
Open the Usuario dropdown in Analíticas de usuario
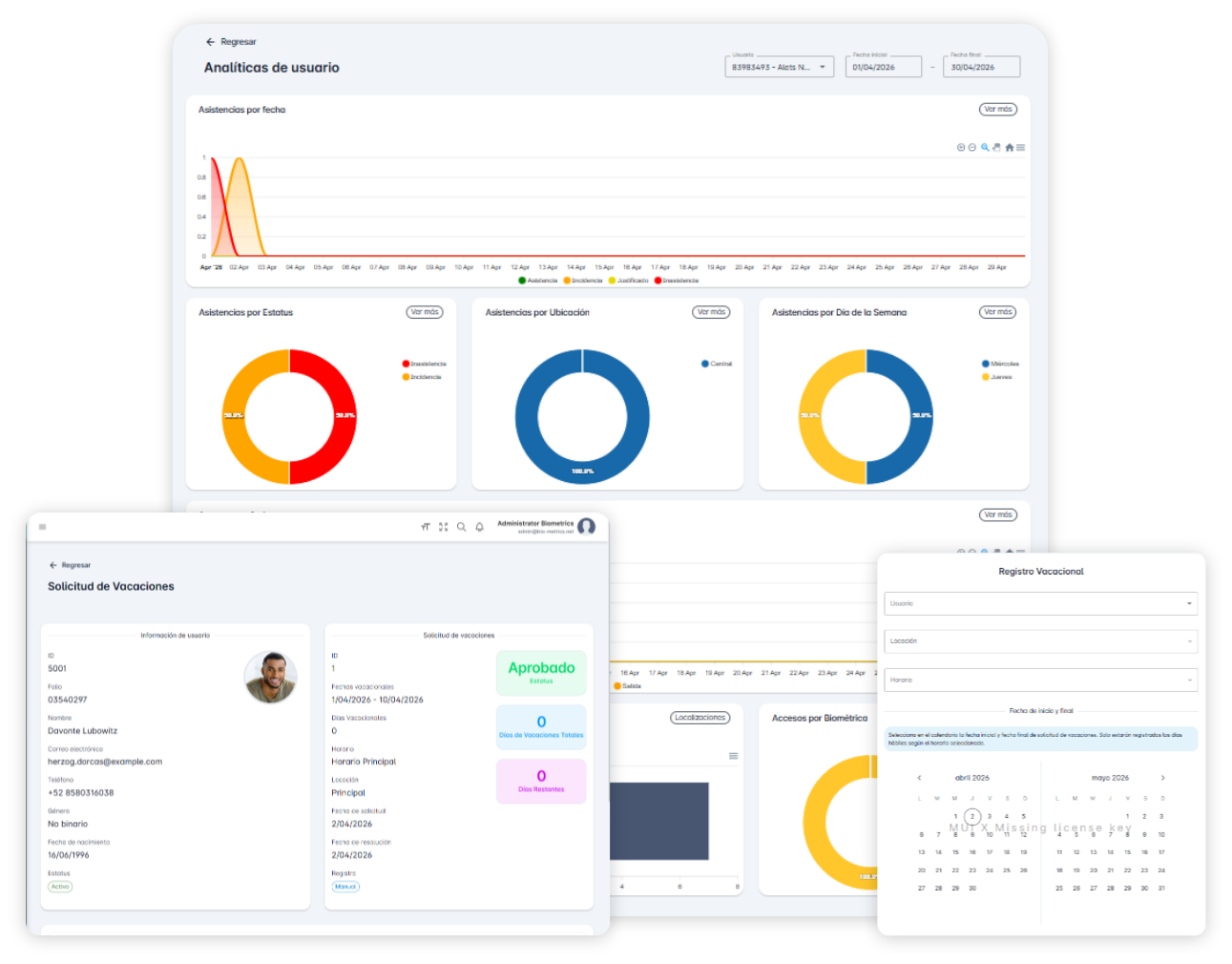(x=780, y=67)
